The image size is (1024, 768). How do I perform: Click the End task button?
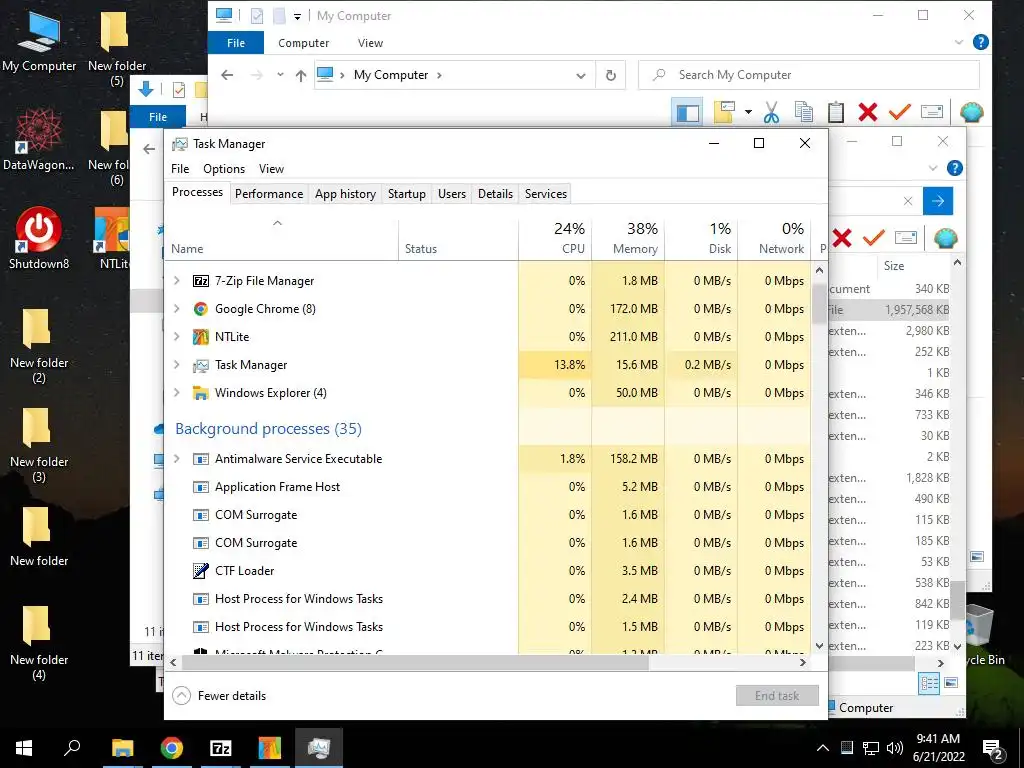tap(777, 696)
